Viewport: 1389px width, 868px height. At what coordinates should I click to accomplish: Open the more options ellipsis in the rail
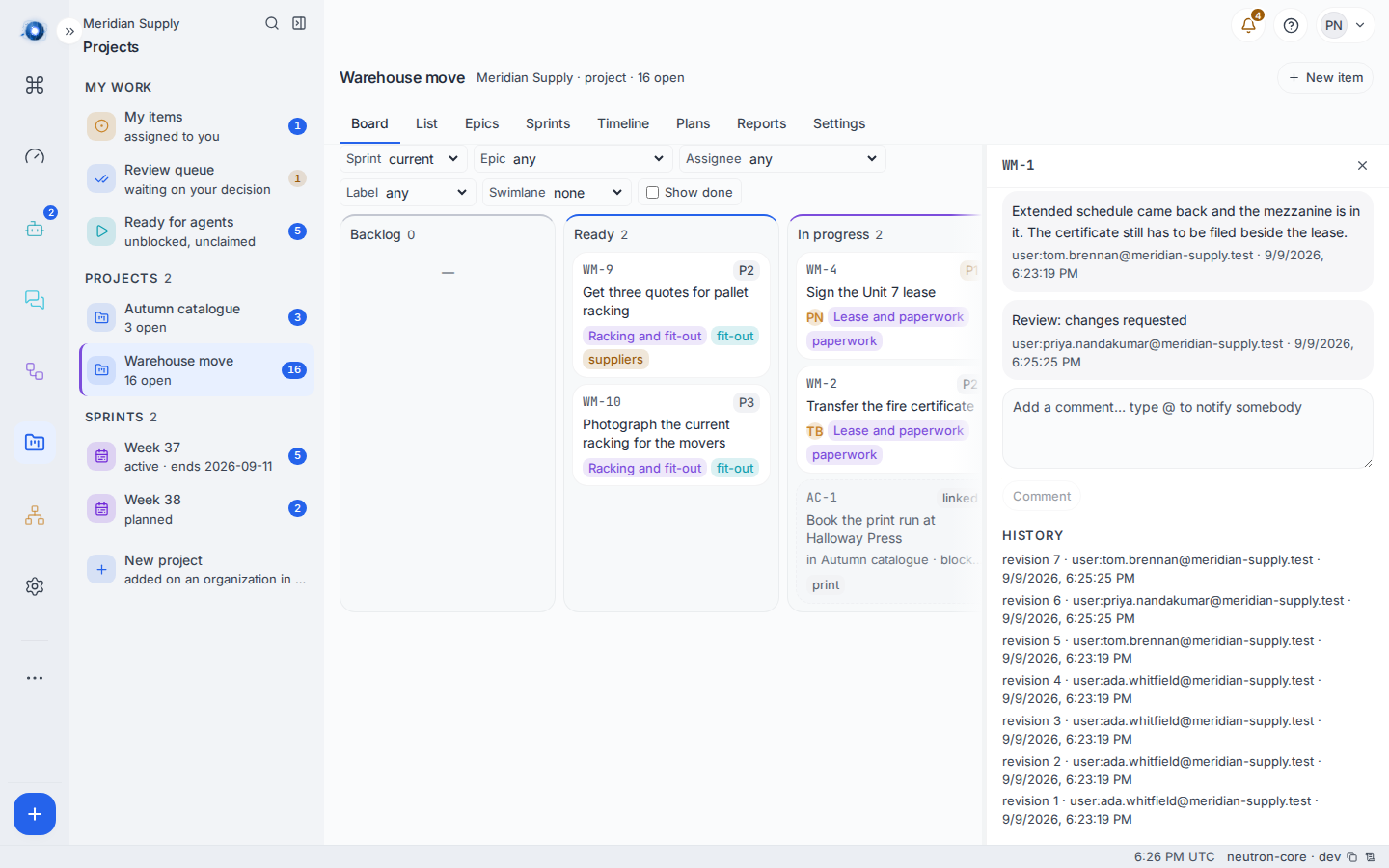click(35, 678)
